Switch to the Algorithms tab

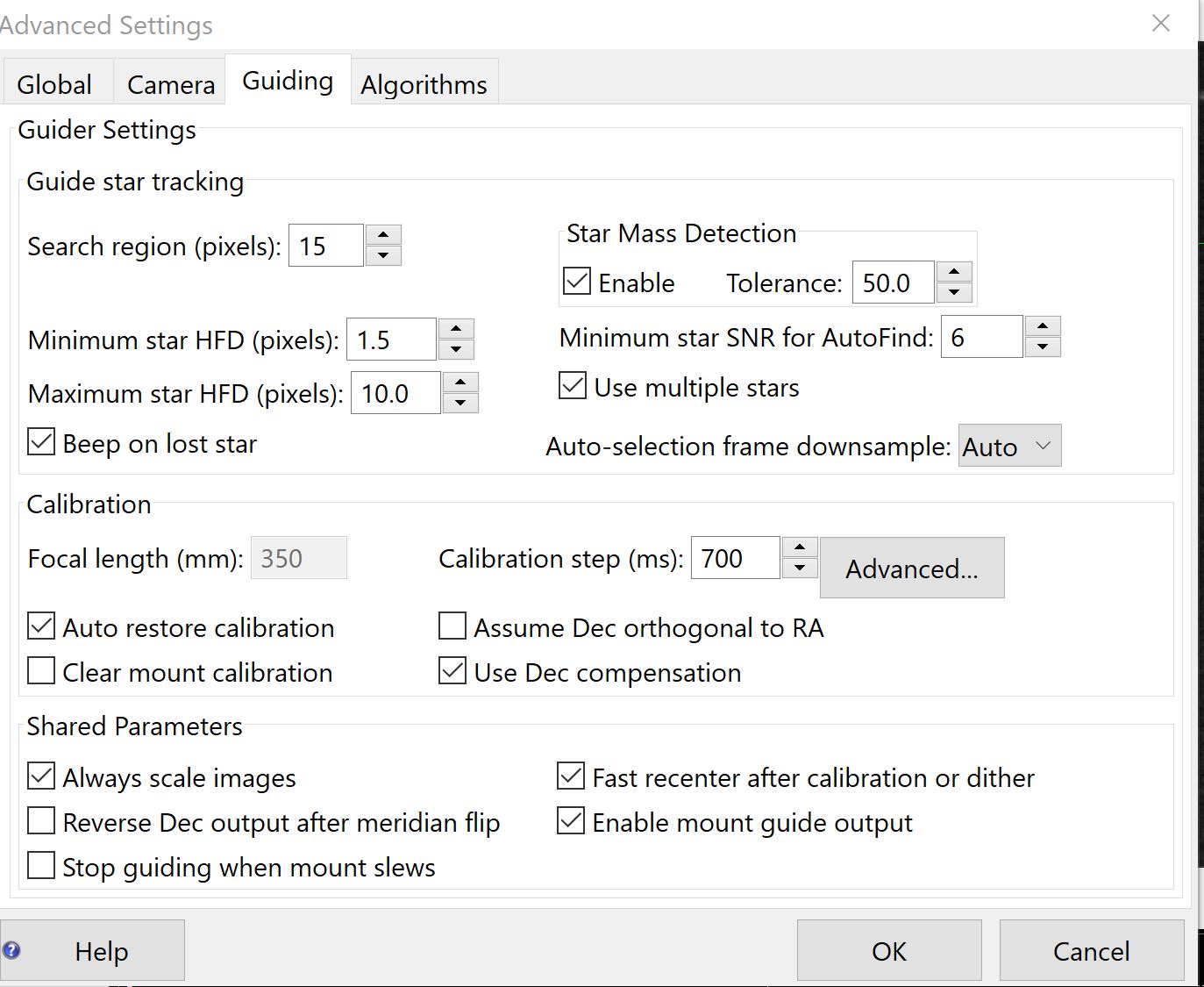pos(424,84)
